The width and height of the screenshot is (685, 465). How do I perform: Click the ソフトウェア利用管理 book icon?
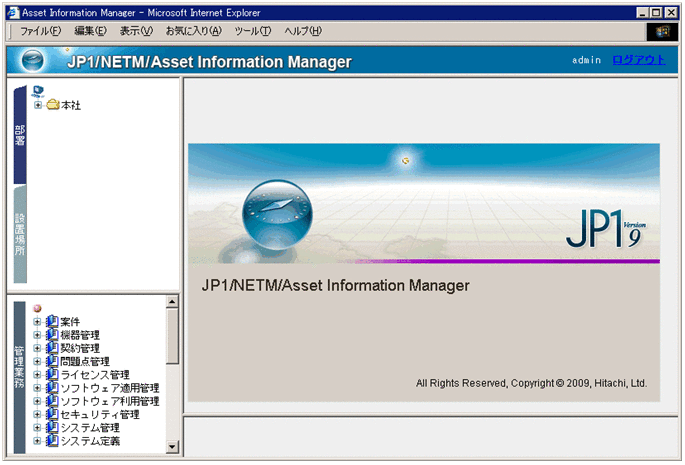52,401
